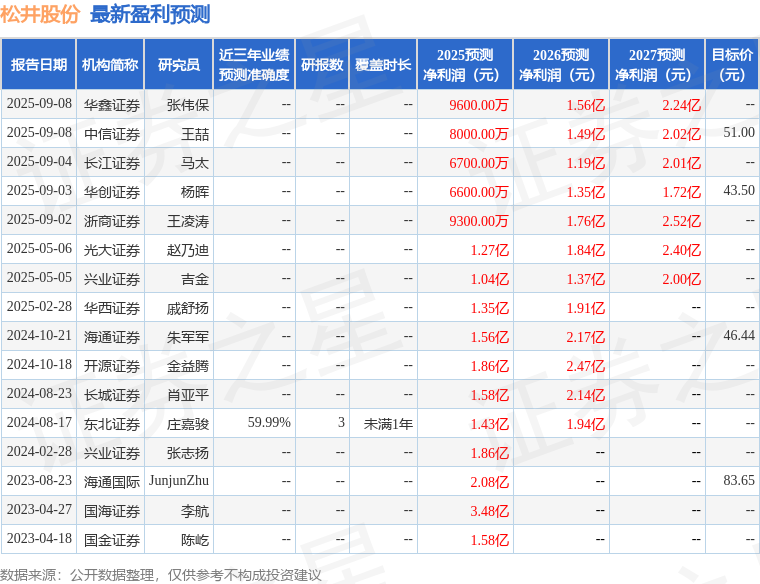Viewport: 760px width, 584px height.
Task: Click researcher 陈屹
Action: (x=195, y=540)
